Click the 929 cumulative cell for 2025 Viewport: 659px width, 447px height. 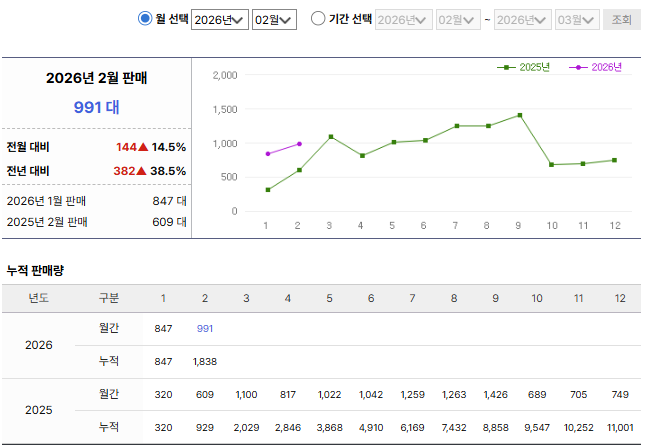click(x=205, y=428)
